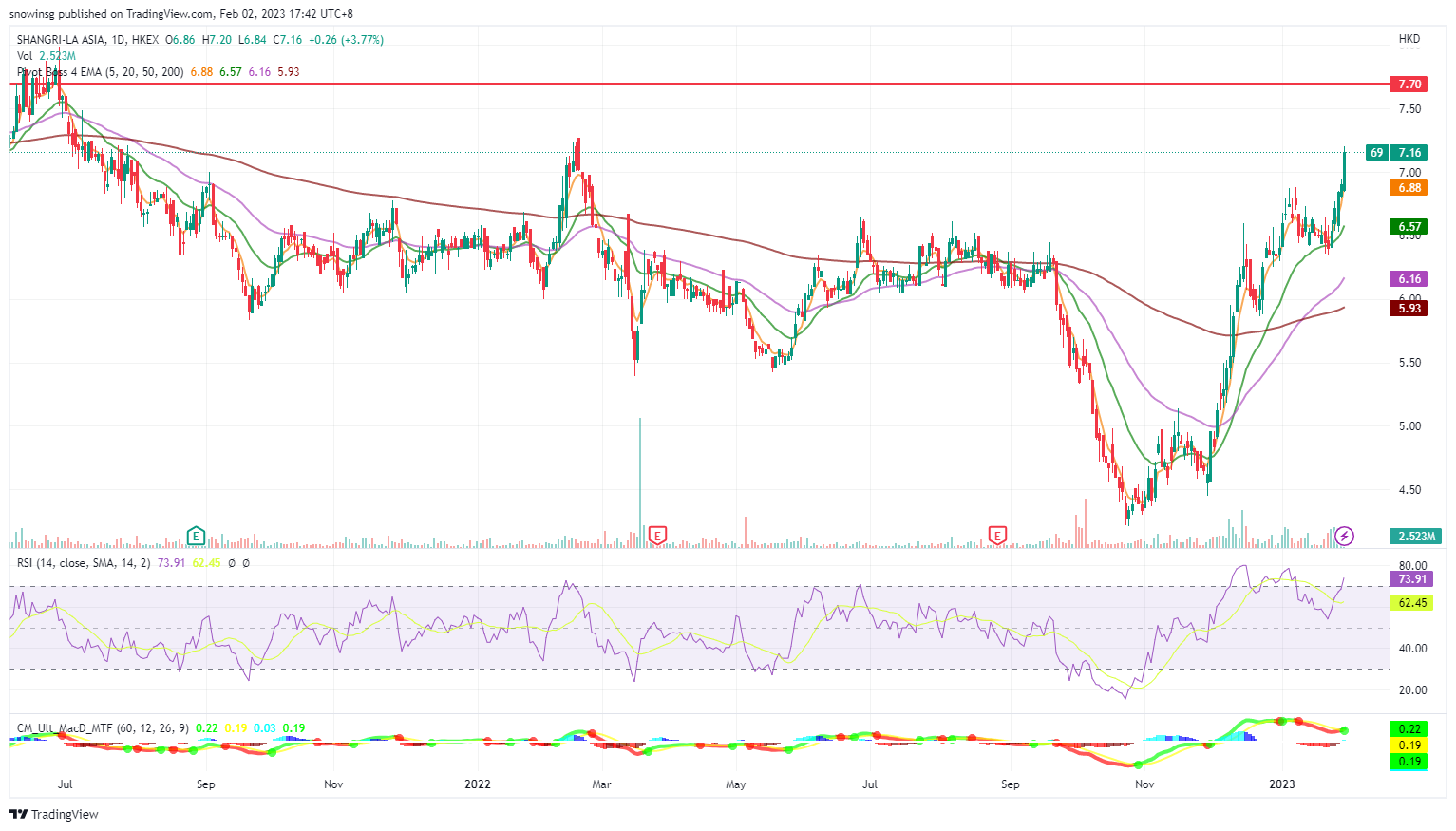Screen dimensions: 1456x831
Task: Click the red E marker near March 2022
Action: click(x=657, y=536)
